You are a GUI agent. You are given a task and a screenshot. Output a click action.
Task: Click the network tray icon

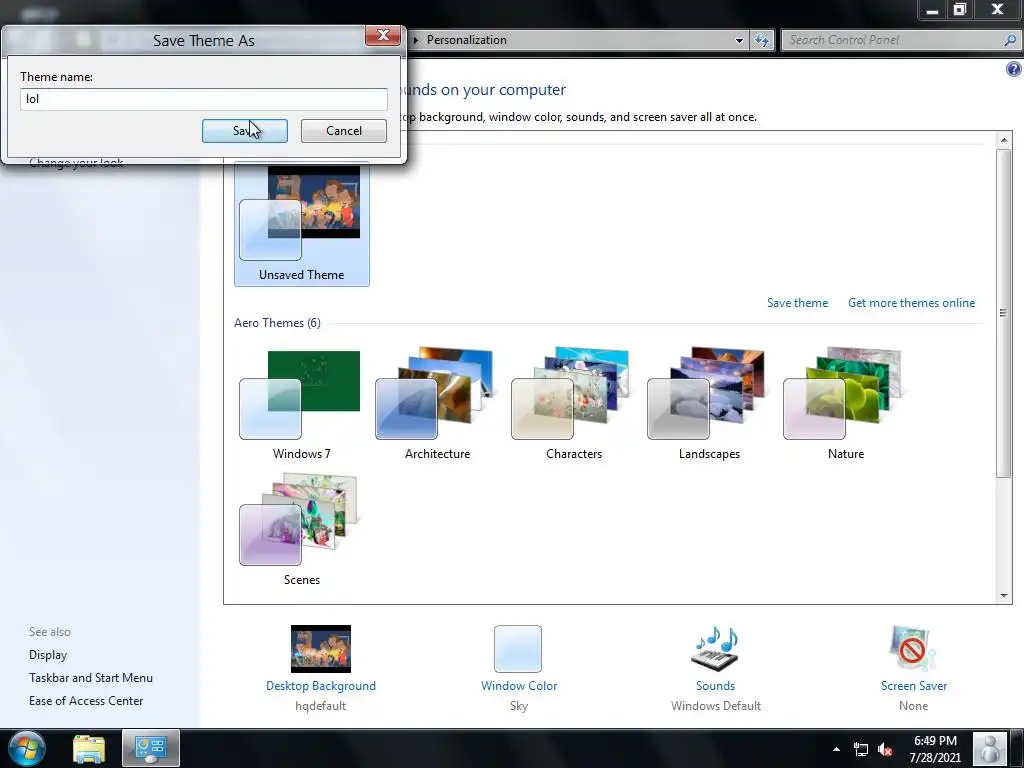861,749
